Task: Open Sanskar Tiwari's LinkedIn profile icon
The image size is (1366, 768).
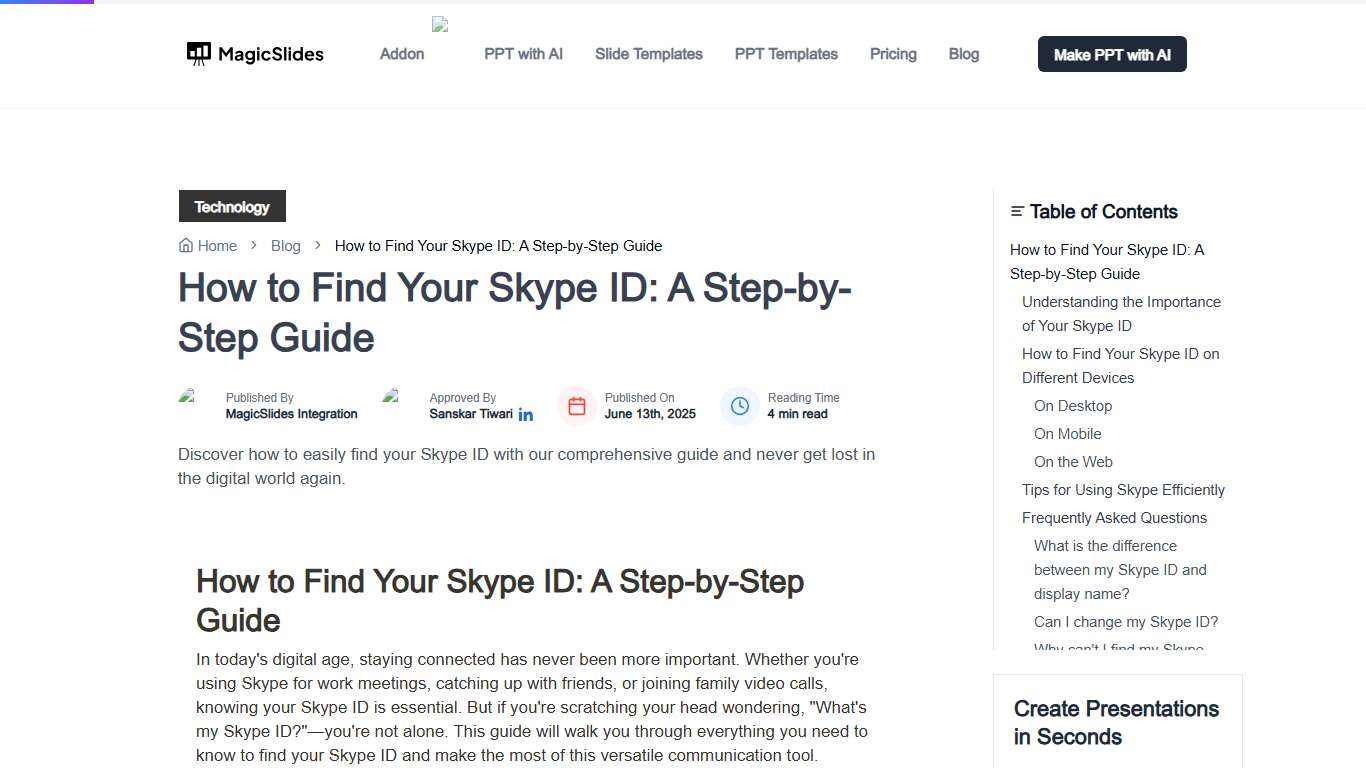Action: (x=526, y=414)
